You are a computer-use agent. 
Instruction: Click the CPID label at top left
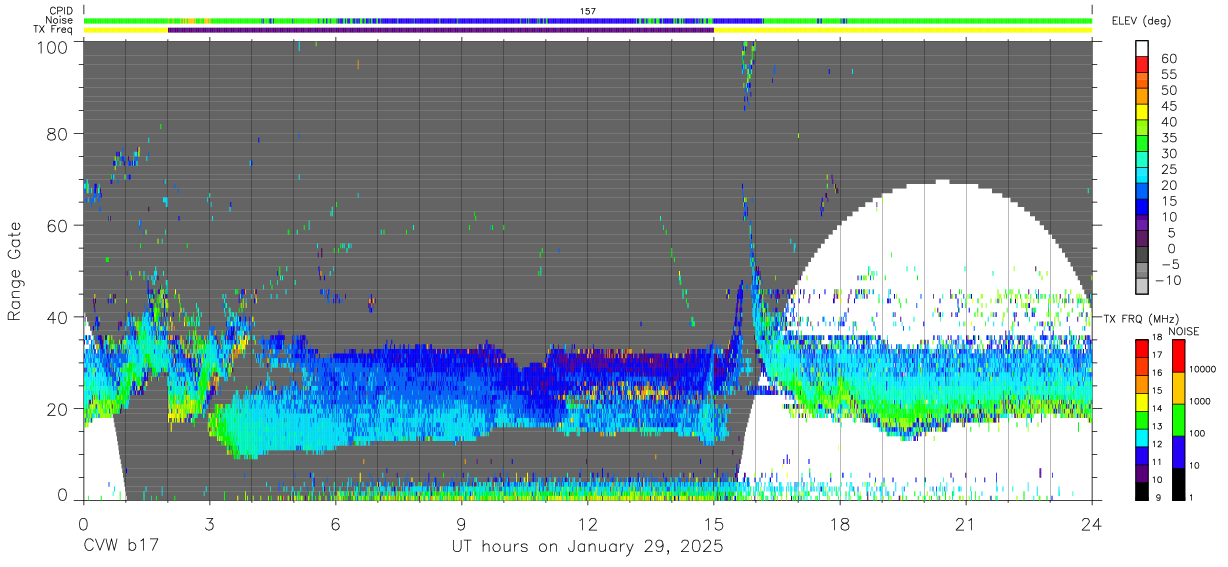pyautogui.click(x=61, y=11)
